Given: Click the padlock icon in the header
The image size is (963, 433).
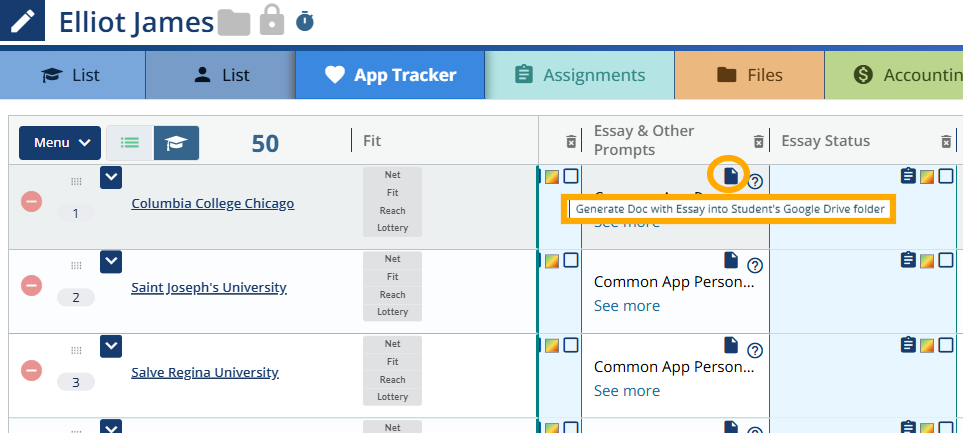Looking at the screenshot, I should pyautogui.click(x=272, y=20).
